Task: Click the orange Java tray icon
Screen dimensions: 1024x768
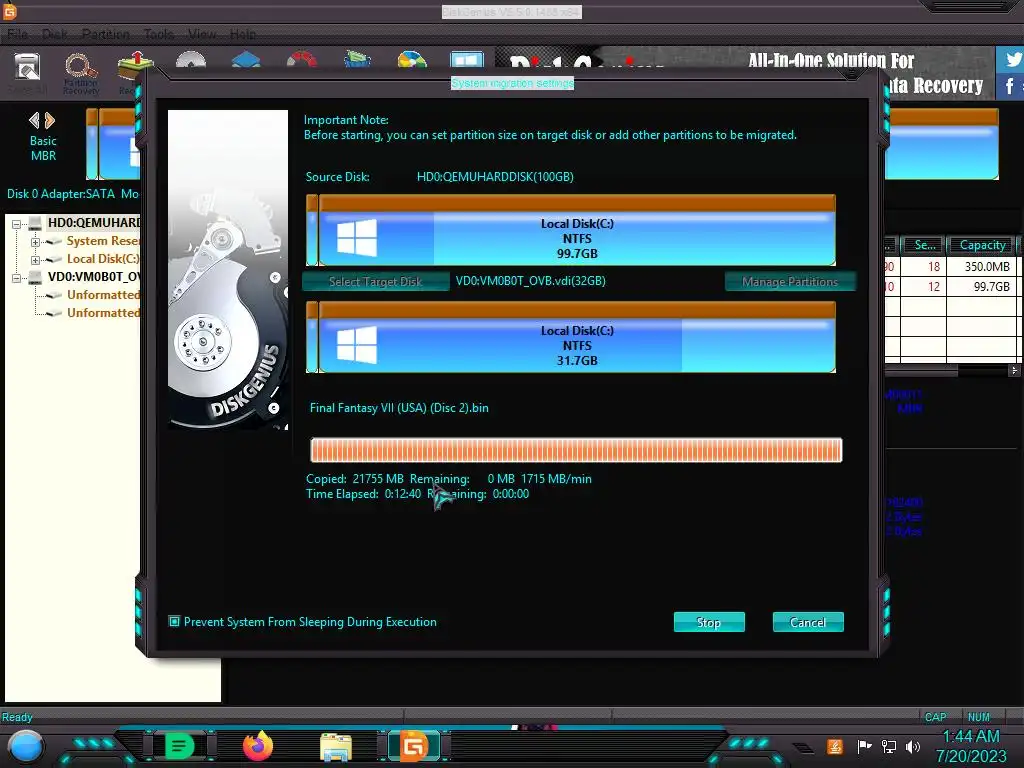Action: [835, 746]
